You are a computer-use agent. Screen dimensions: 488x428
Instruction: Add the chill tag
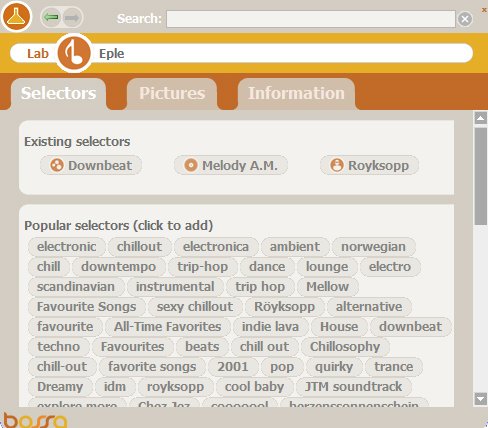point(49,267)
